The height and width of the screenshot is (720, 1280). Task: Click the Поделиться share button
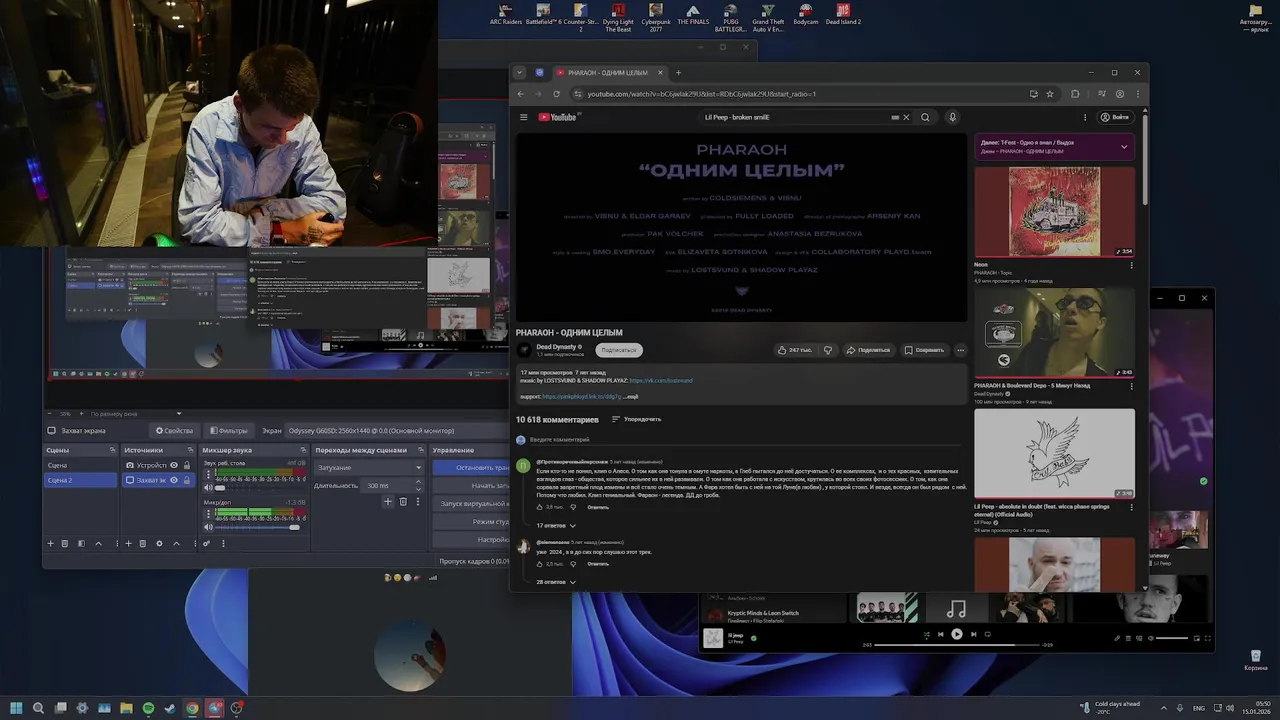pos(867,350)
